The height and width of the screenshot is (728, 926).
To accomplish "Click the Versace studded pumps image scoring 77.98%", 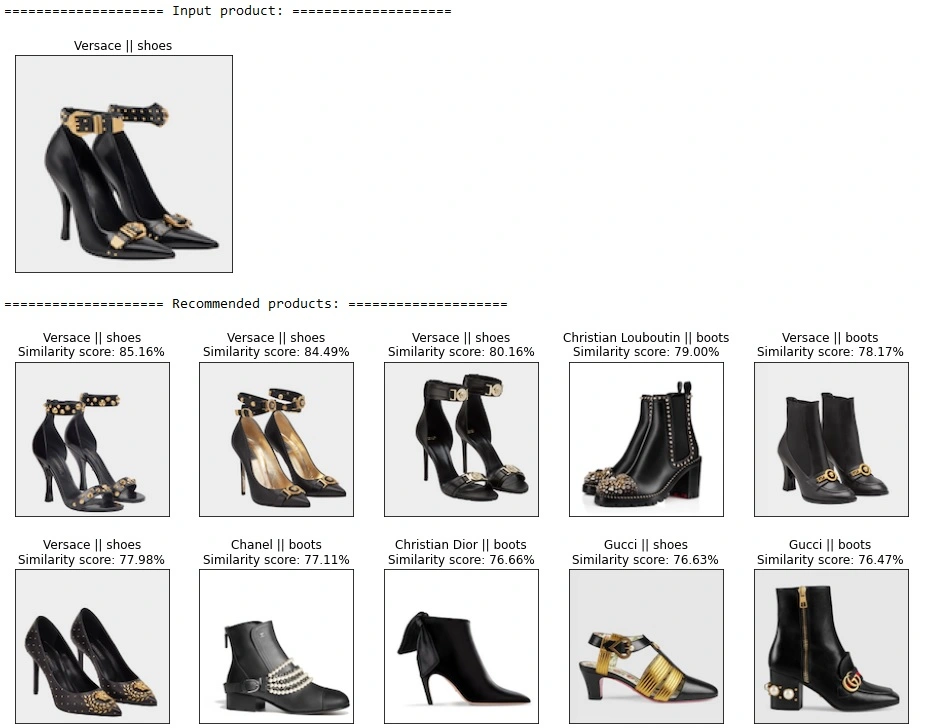I will (92, 646).
